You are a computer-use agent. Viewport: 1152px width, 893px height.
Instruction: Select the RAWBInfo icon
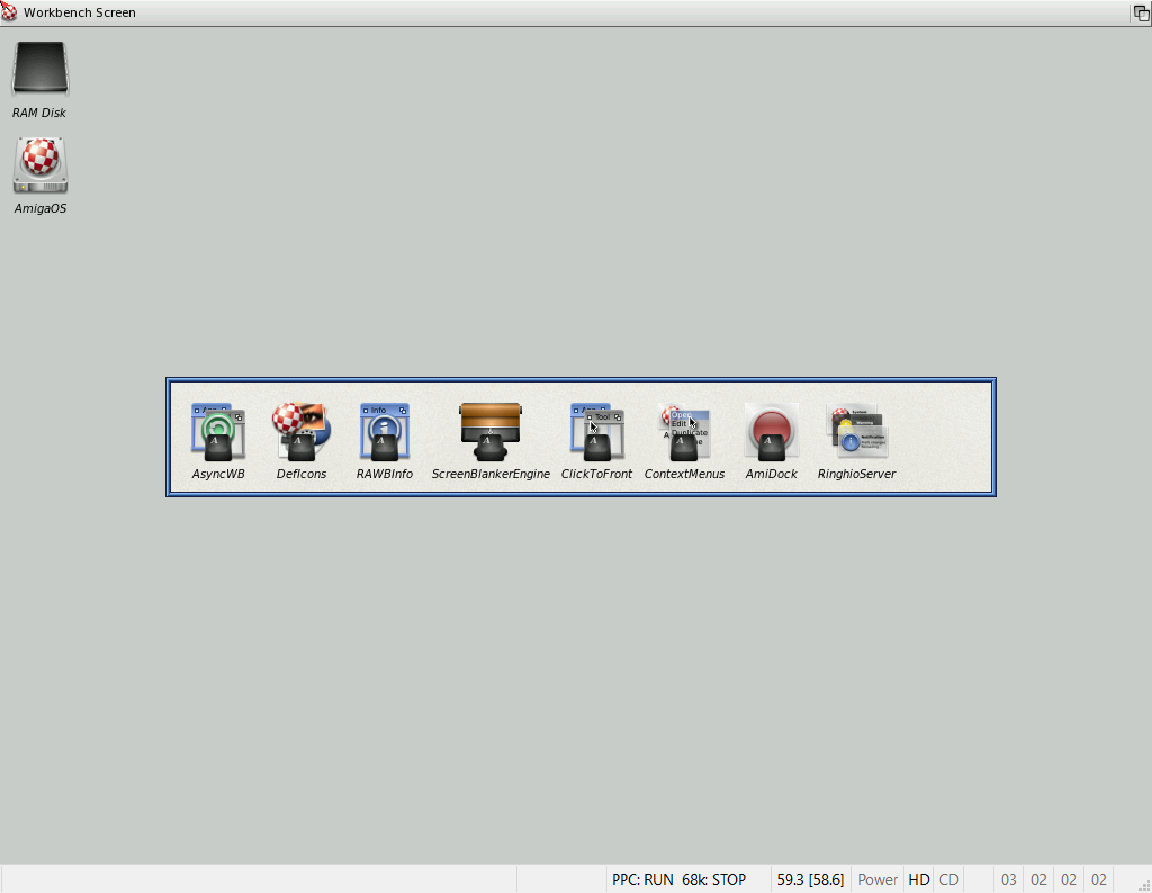coord(384,432)
